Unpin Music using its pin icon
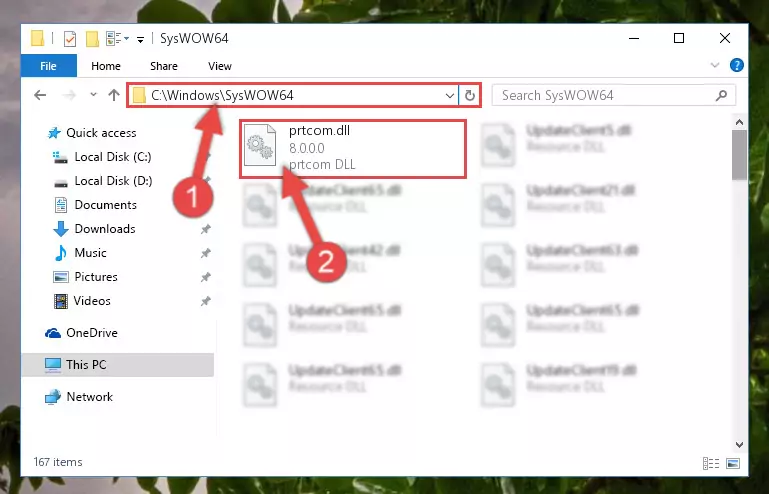The image size is (769, 494). click(x=205, y=253)
